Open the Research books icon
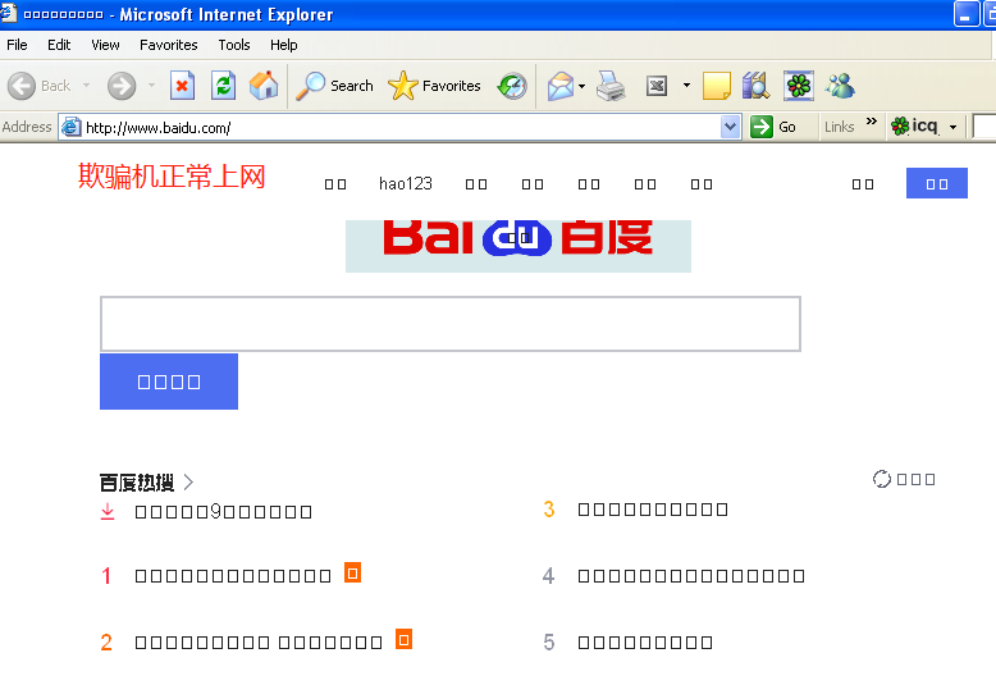 click(756, 86)
